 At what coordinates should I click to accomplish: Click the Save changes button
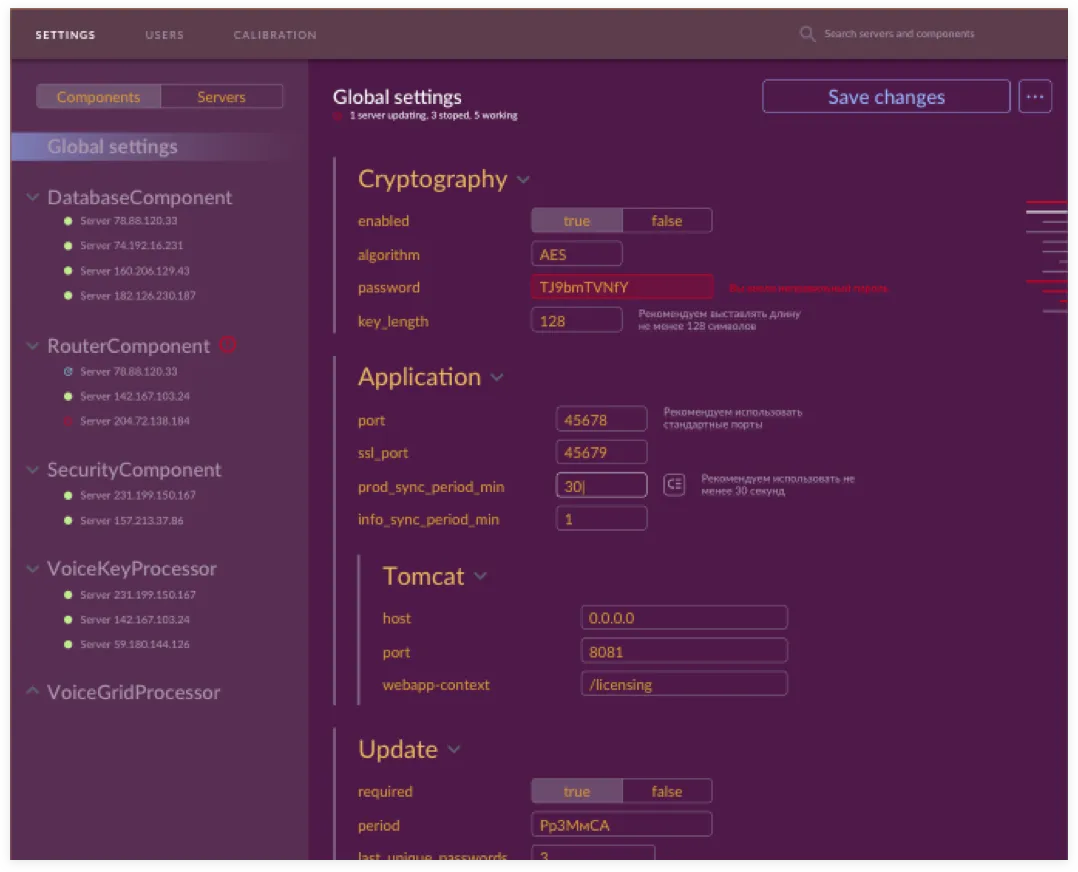click(x=885, y=97)
